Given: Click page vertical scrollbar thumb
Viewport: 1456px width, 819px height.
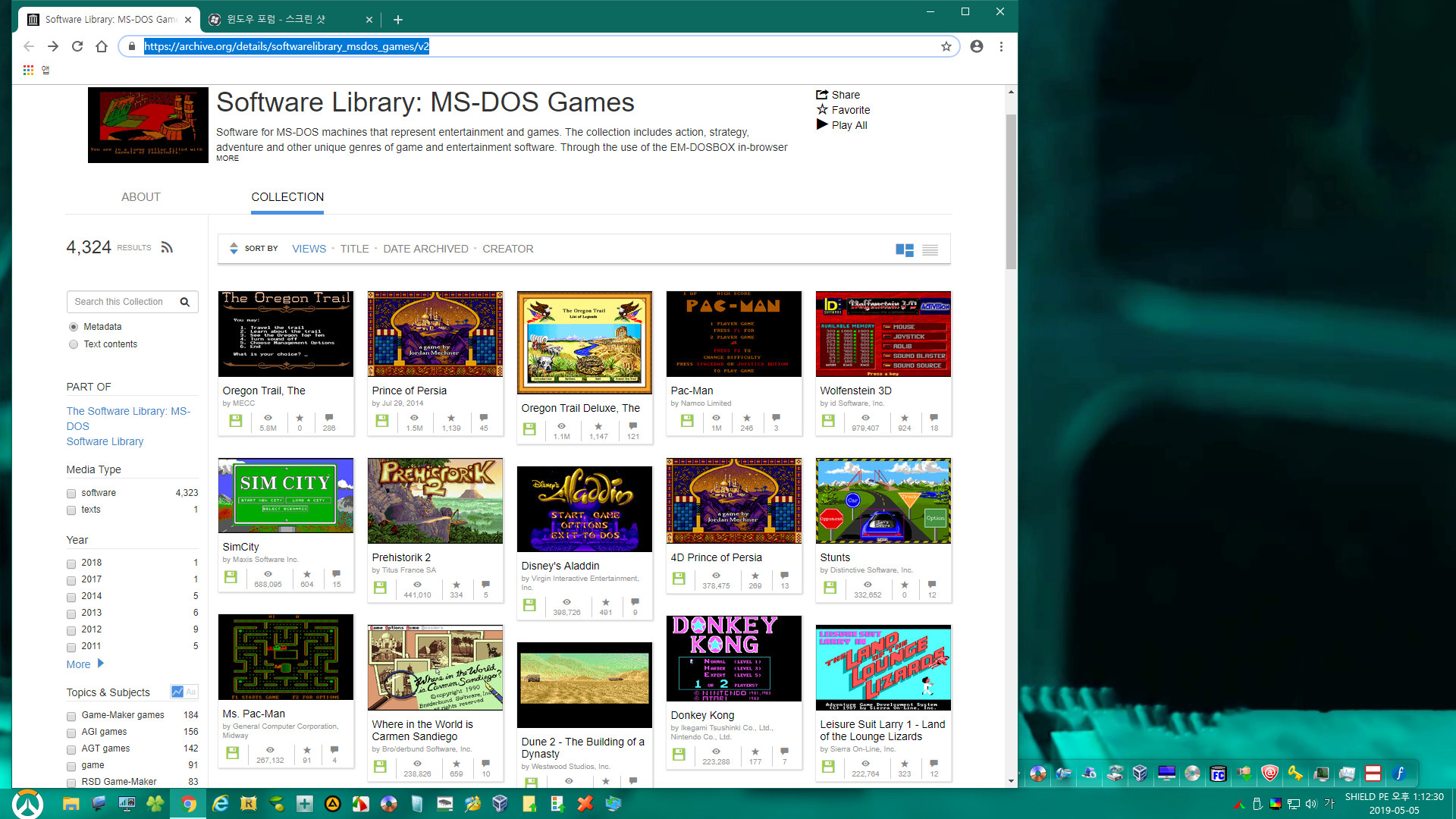Looking at the screenshot, I should pos(1011,191).
